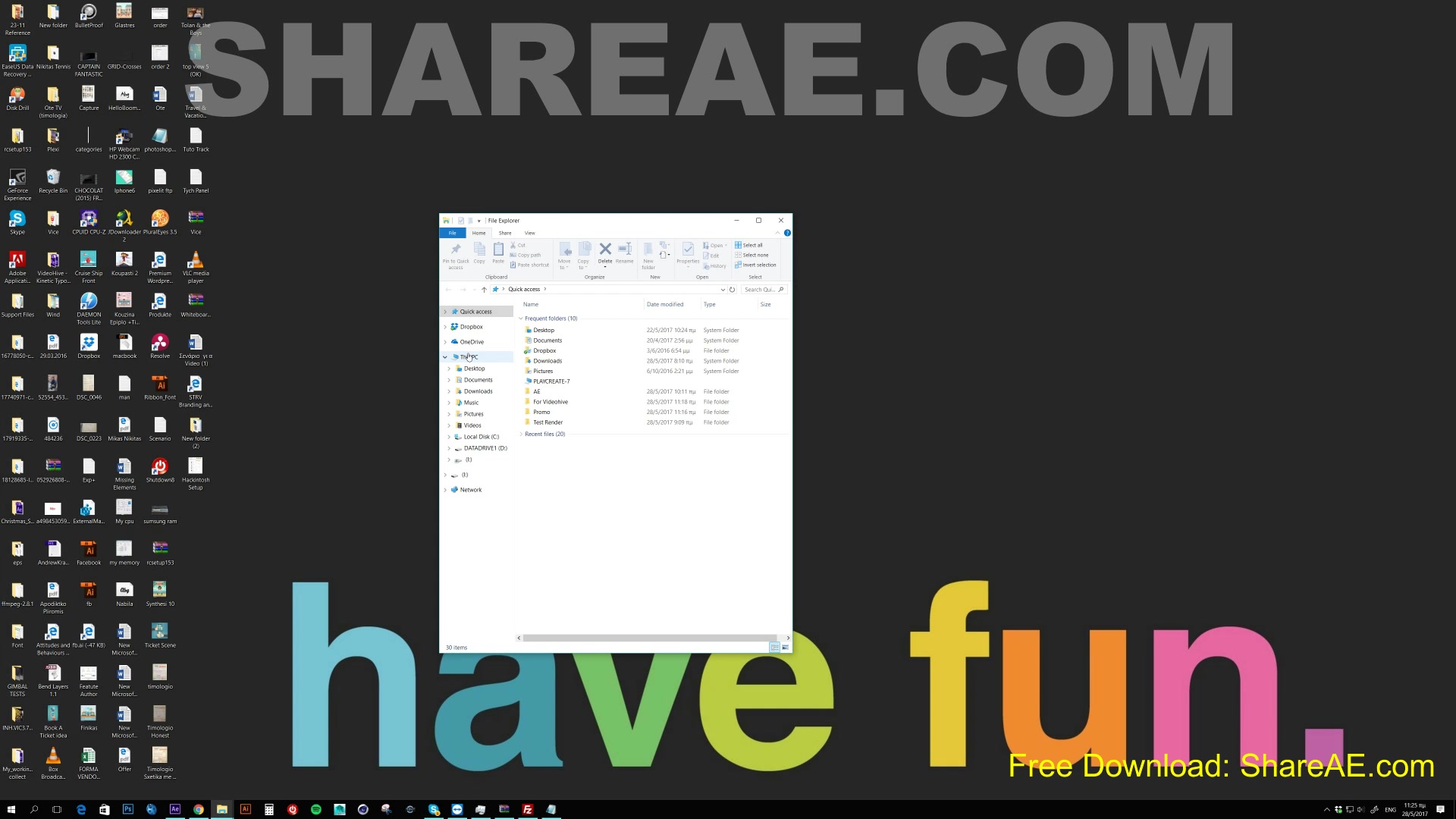Select the Downloads folder
The width and height of the screenshot is (1456, 819).
[547, 360]
